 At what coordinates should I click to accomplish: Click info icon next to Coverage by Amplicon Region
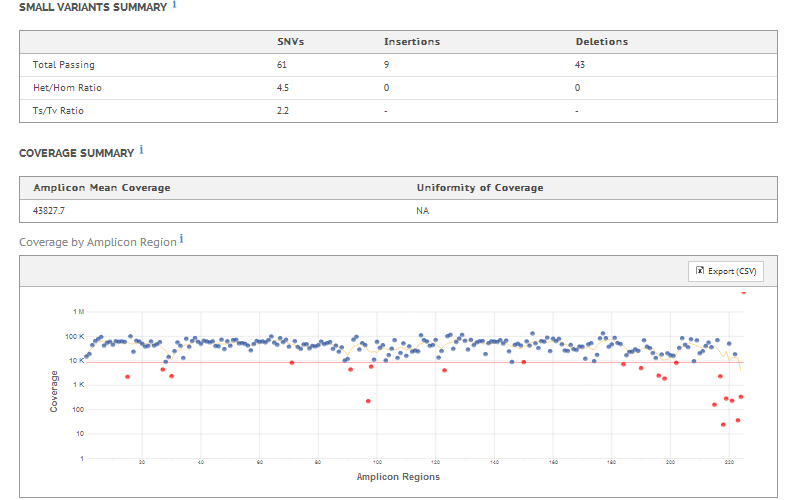click(x=181, y=240)
